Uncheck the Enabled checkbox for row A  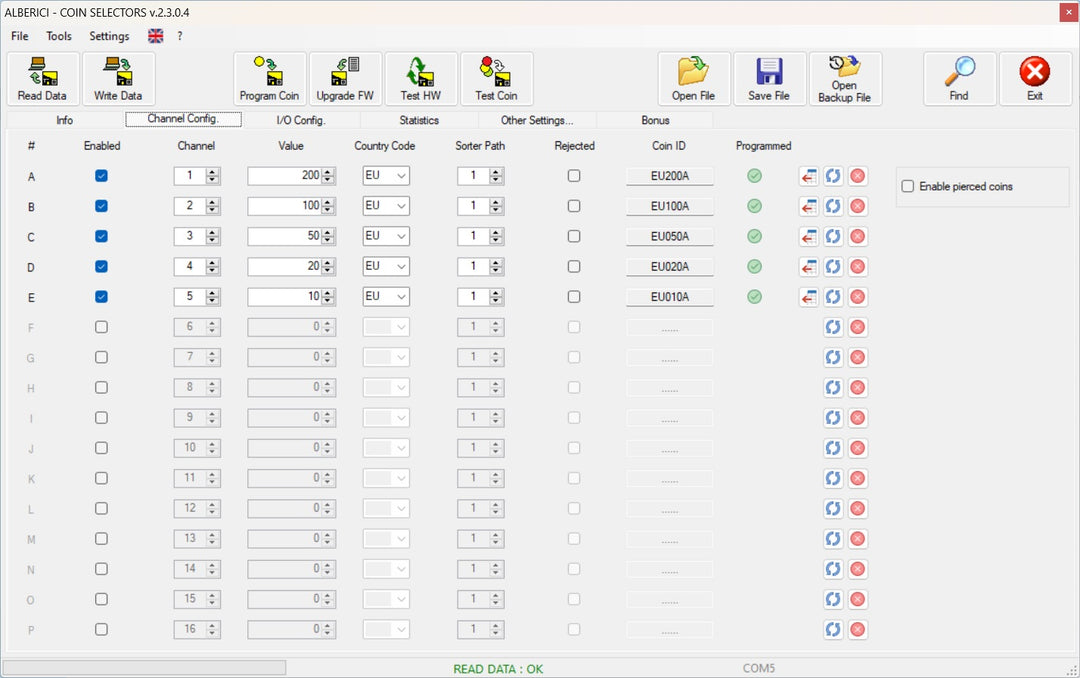point(101,176)
